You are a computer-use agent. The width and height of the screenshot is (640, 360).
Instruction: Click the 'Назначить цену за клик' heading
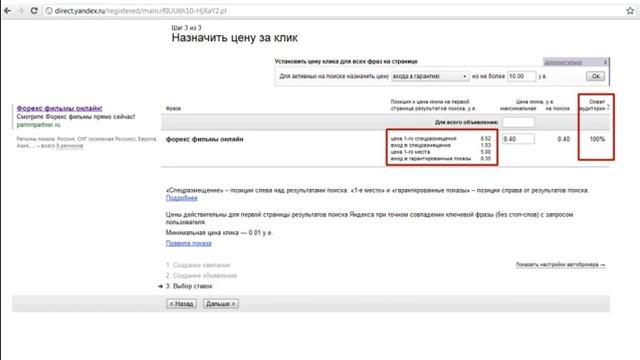tap(235, 38)
